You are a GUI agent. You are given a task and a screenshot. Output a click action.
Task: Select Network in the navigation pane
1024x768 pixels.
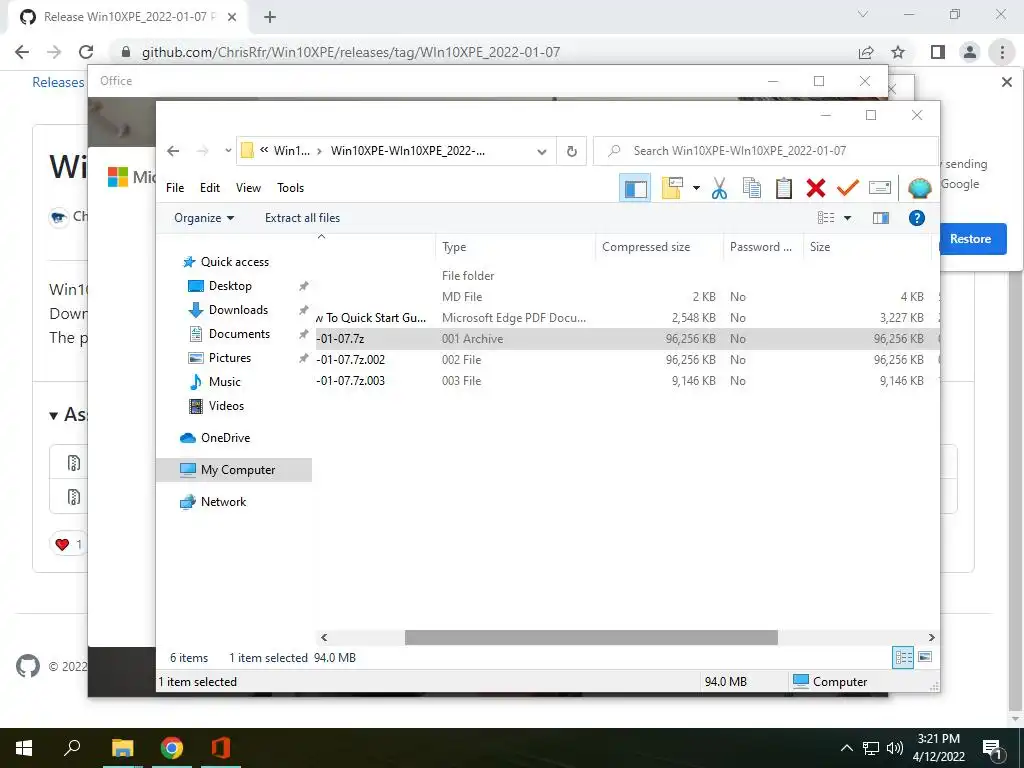coord(223,502)
